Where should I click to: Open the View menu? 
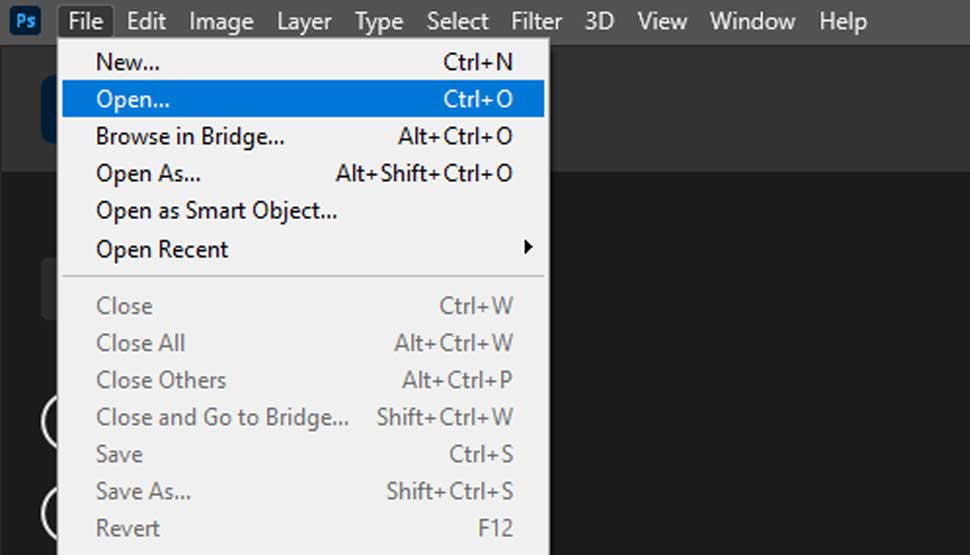[662, 21]
